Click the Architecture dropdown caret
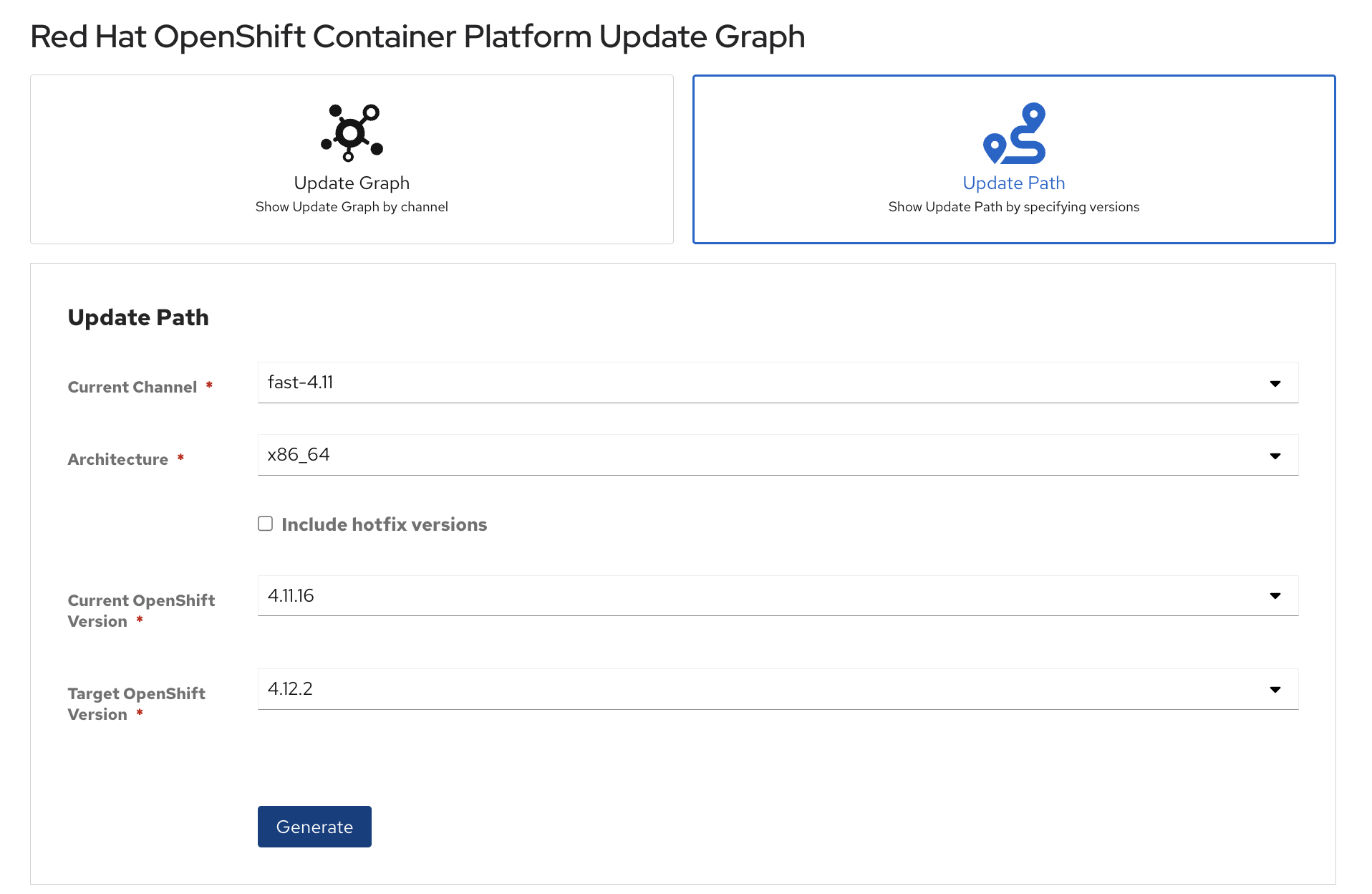 tap(1275, 455)
